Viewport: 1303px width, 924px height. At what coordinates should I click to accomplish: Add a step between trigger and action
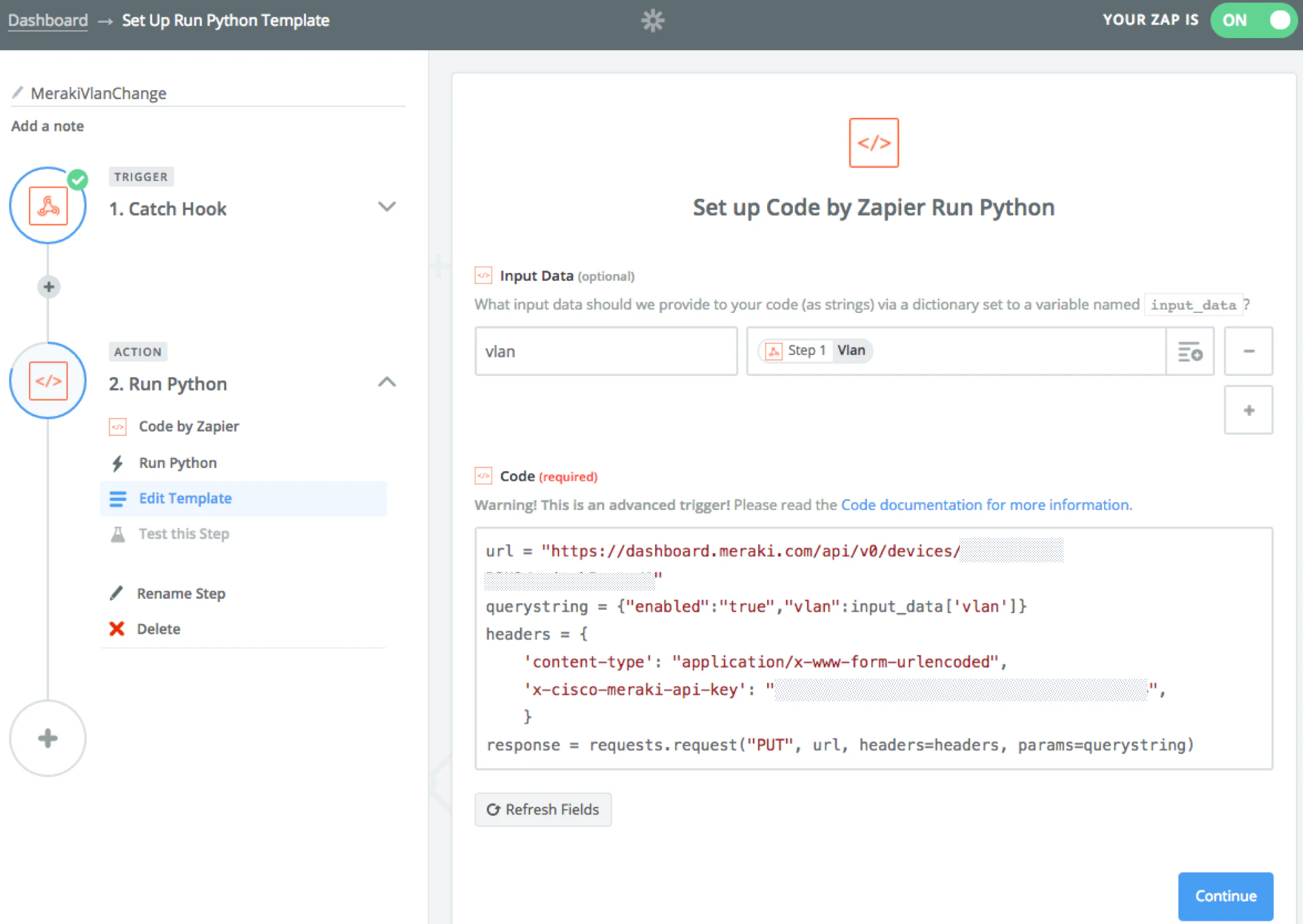coord(48,287)
